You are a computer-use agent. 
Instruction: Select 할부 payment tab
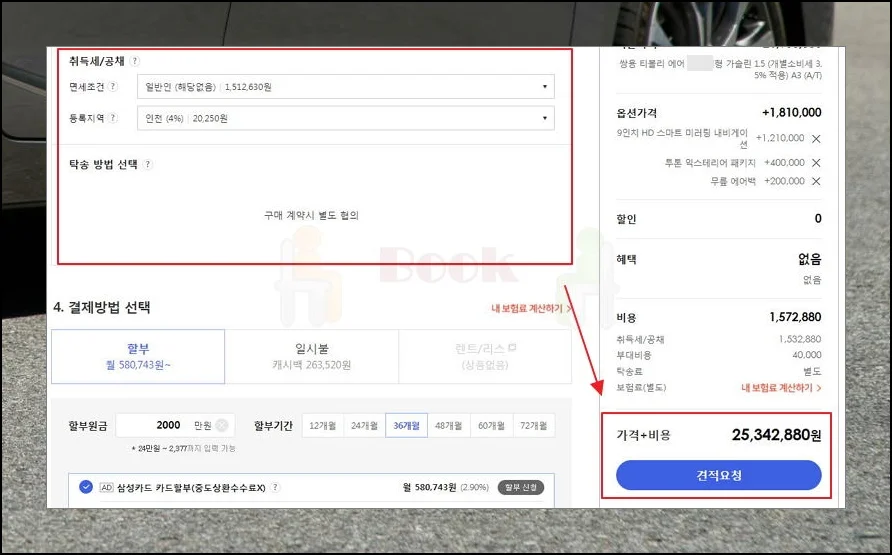(138, 357)
